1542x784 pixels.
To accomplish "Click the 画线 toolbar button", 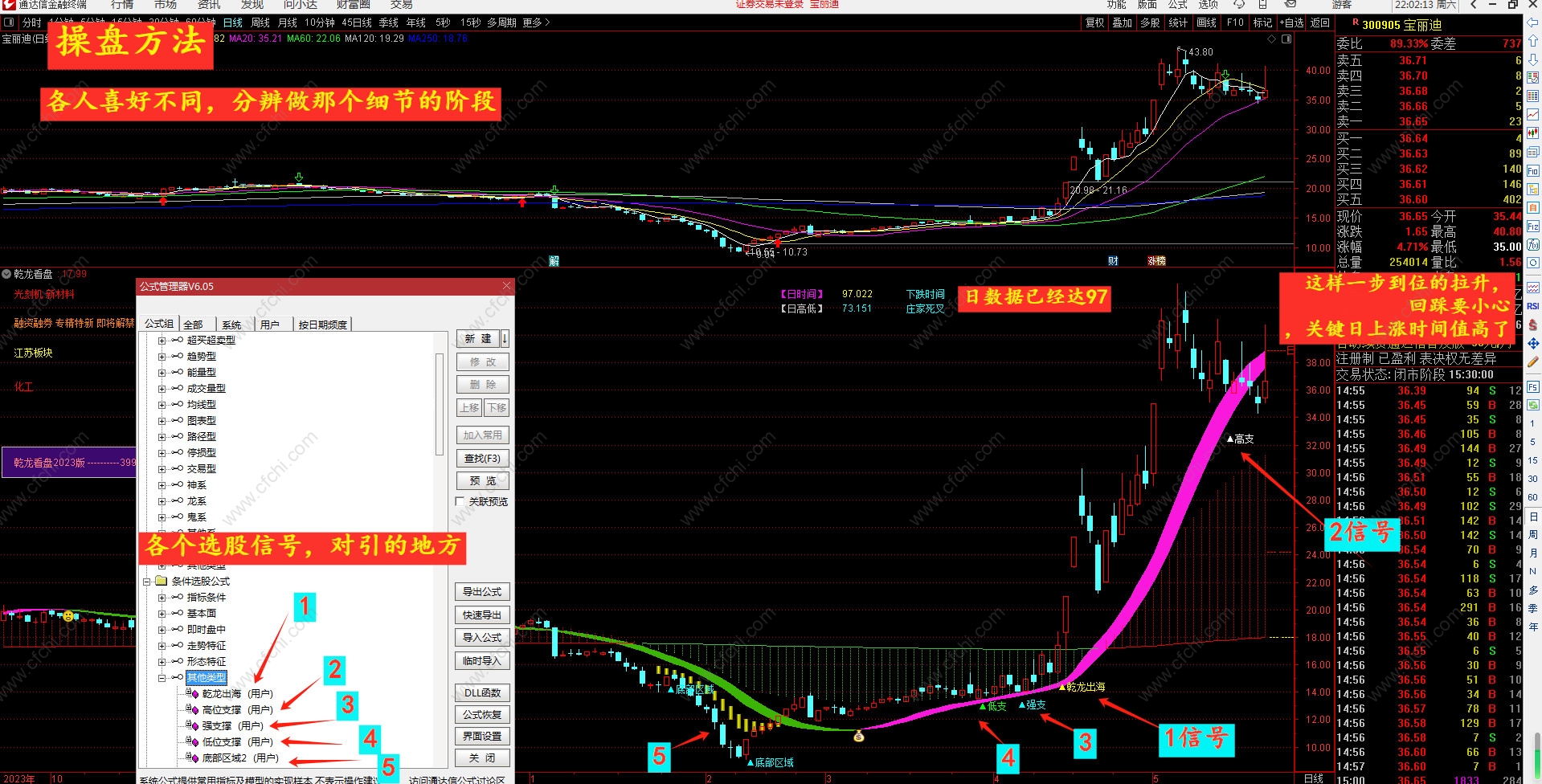I will (1206, 22).
